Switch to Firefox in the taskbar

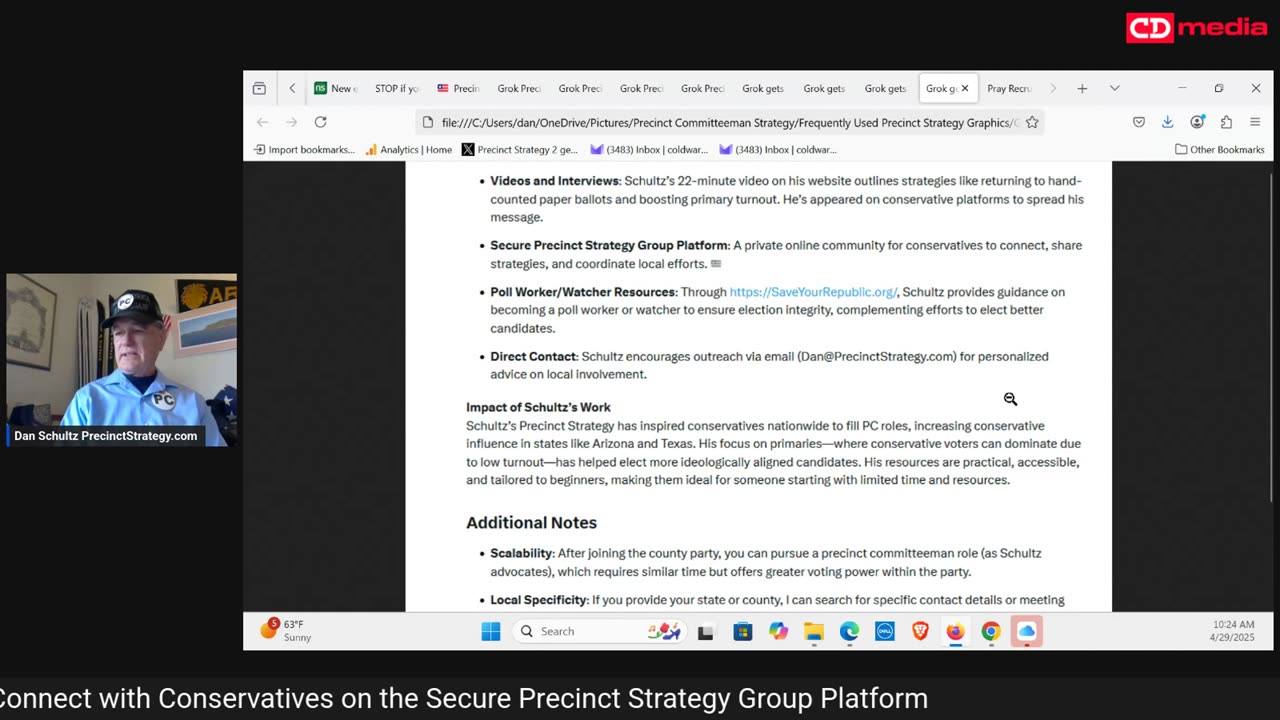pos(955,631)
